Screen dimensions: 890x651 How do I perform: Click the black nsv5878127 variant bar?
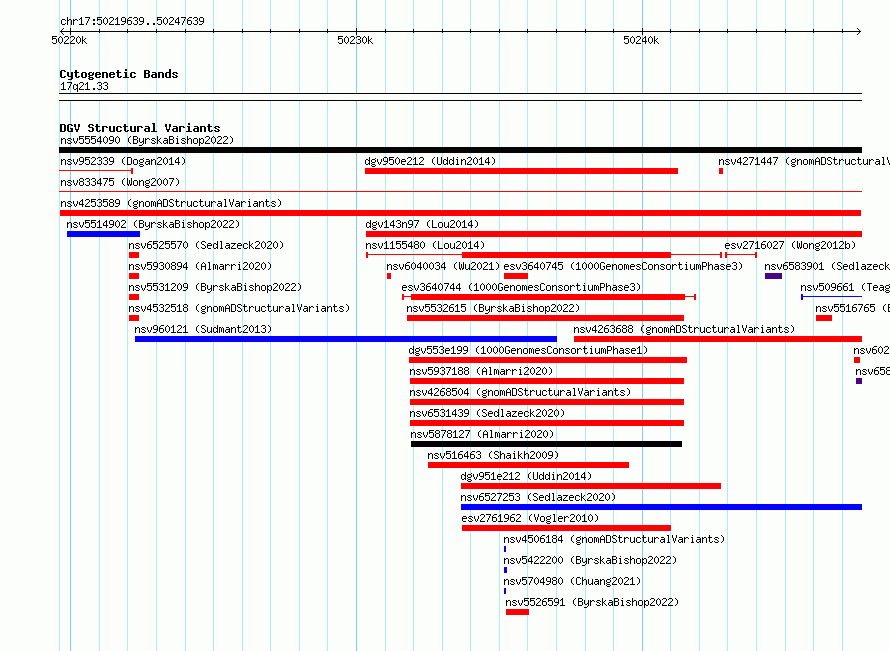coord(546,444)
